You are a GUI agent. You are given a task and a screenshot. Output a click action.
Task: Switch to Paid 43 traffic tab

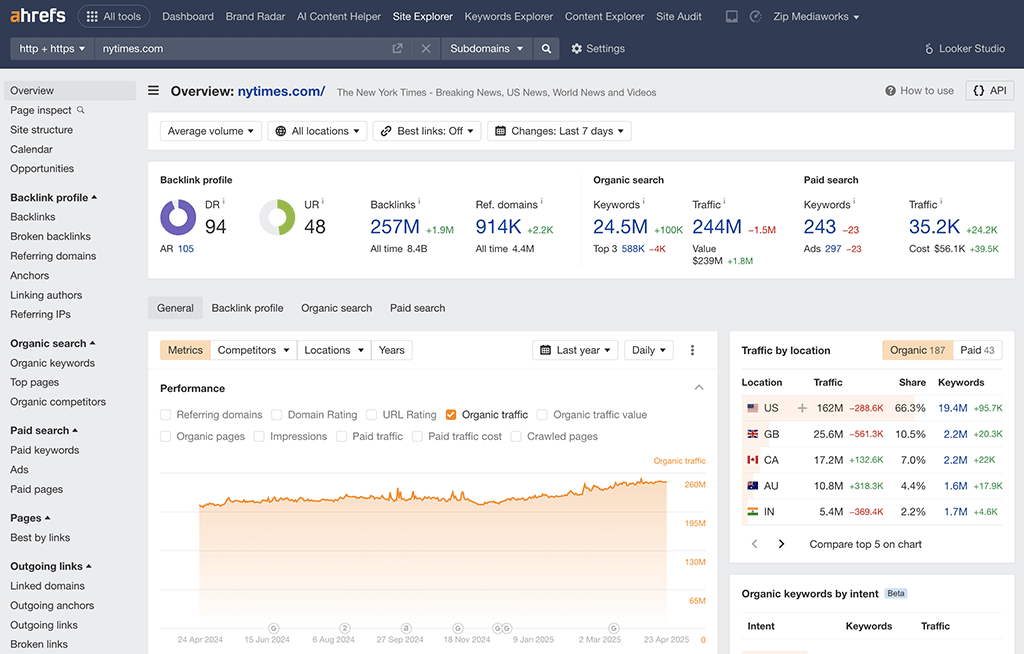[x=977, y=350]
